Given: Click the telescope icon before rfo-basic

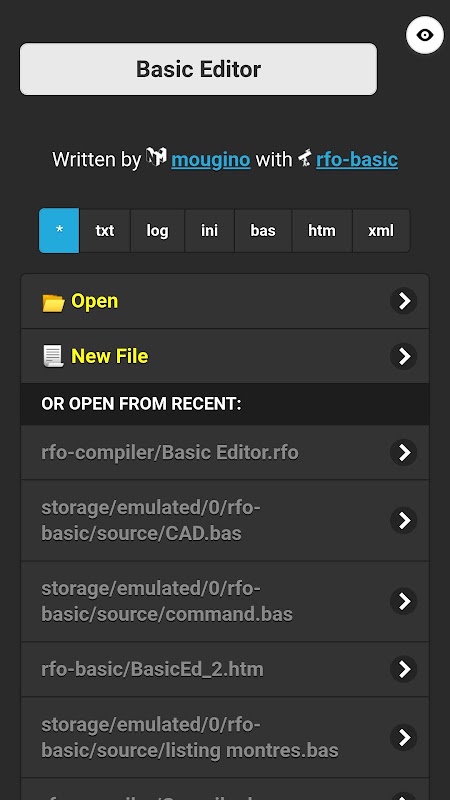Looking at the screenshot, I should (305, 158).
